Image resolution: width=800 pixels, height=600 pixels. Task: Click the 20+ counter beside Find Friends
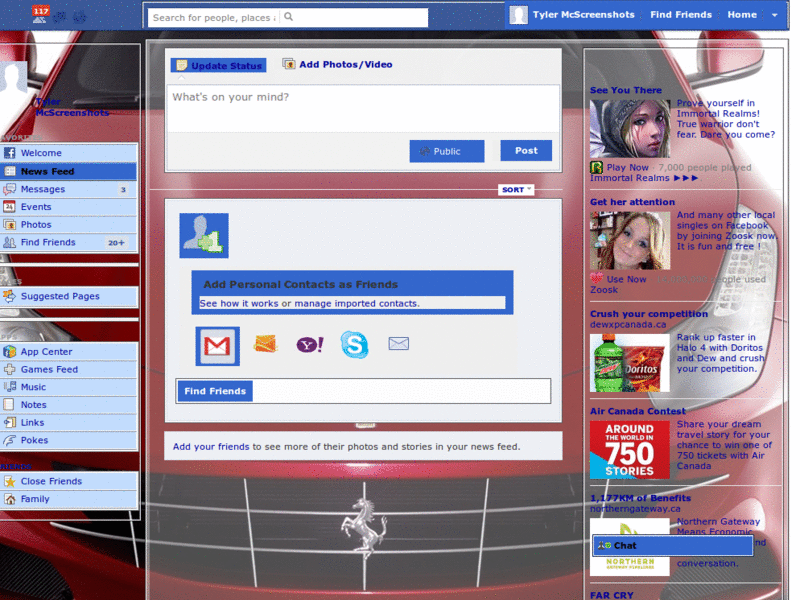(x=116, y=243)
